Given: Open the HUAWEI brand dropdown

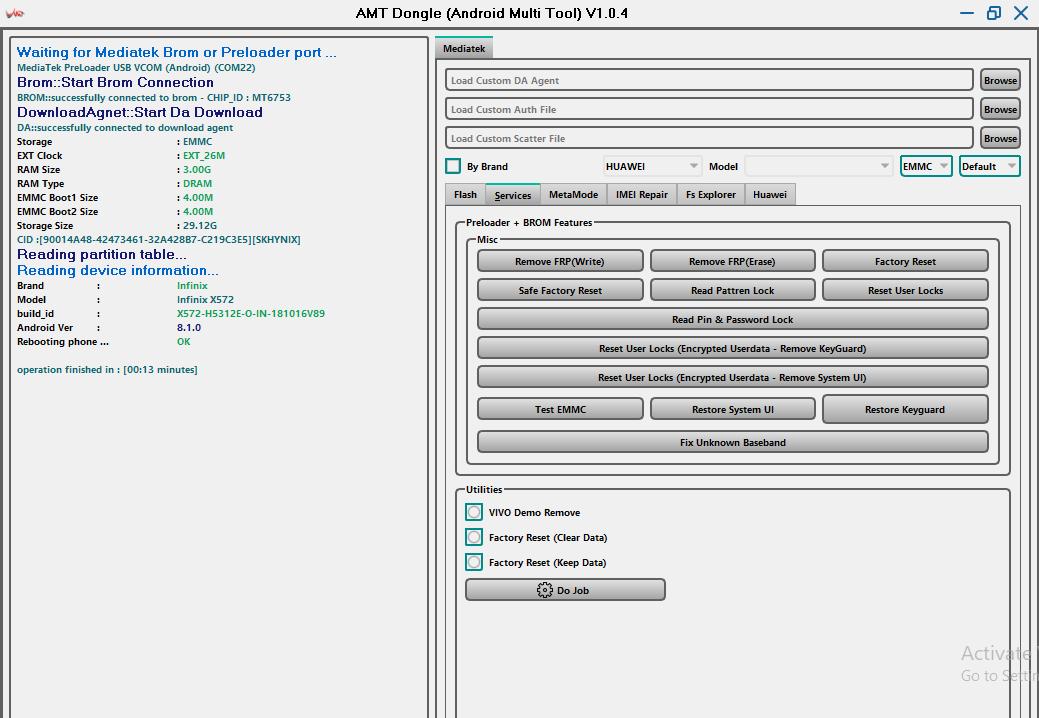Looking at the screenshot, I should pos(652,166).
